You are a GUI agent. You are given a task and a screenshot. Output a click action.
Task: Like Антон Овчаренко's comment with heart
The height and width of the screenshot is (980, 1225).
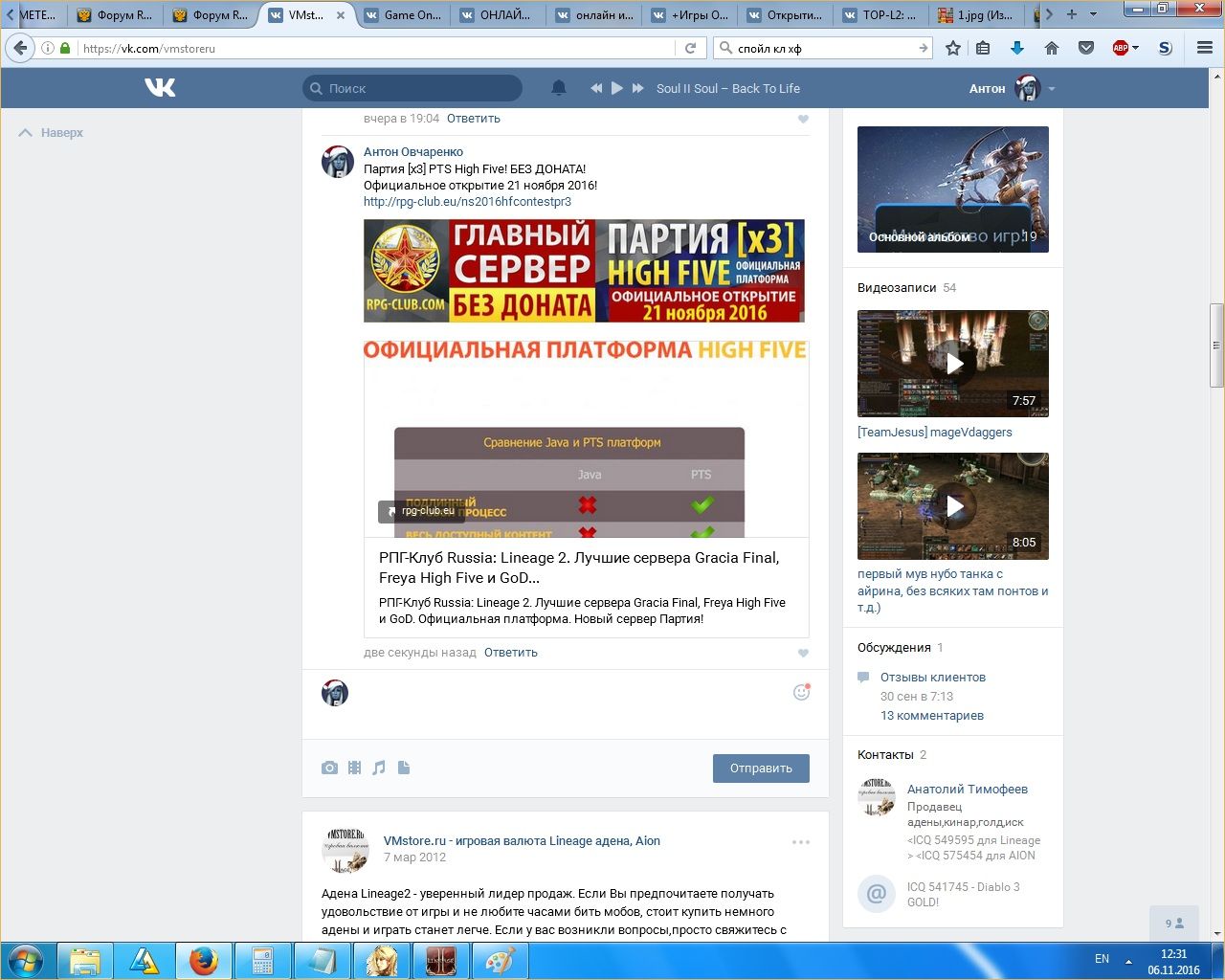[x=803, y=653]
